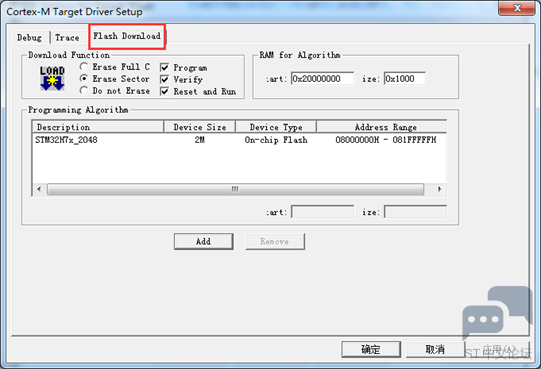Image resolution: width=541 pixels, height=369 pixels.
Task: Click the Device Size column header
Action: [x=200, y=127]
